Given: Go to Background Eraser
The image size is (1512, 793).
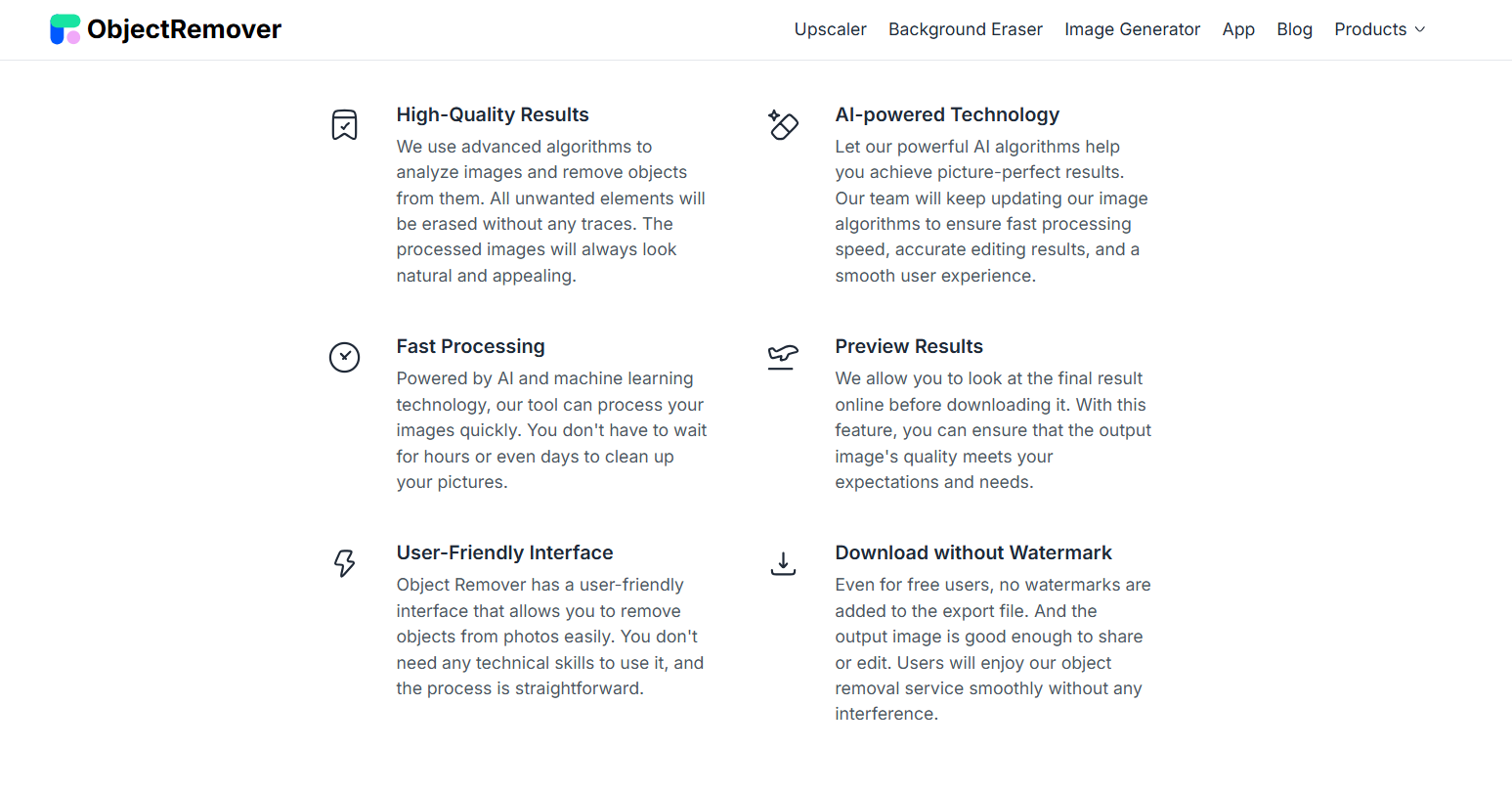Looking at the screenshot, I should 965,29.
